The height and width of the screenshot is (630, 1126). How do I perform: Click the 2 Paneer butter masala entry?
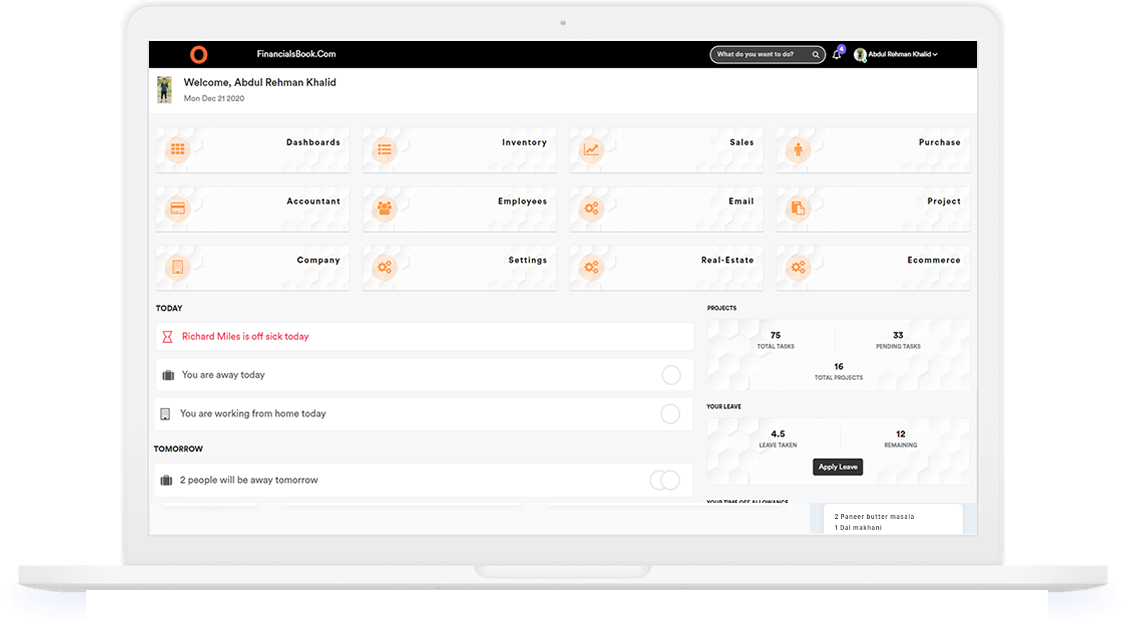click(875, 516)
